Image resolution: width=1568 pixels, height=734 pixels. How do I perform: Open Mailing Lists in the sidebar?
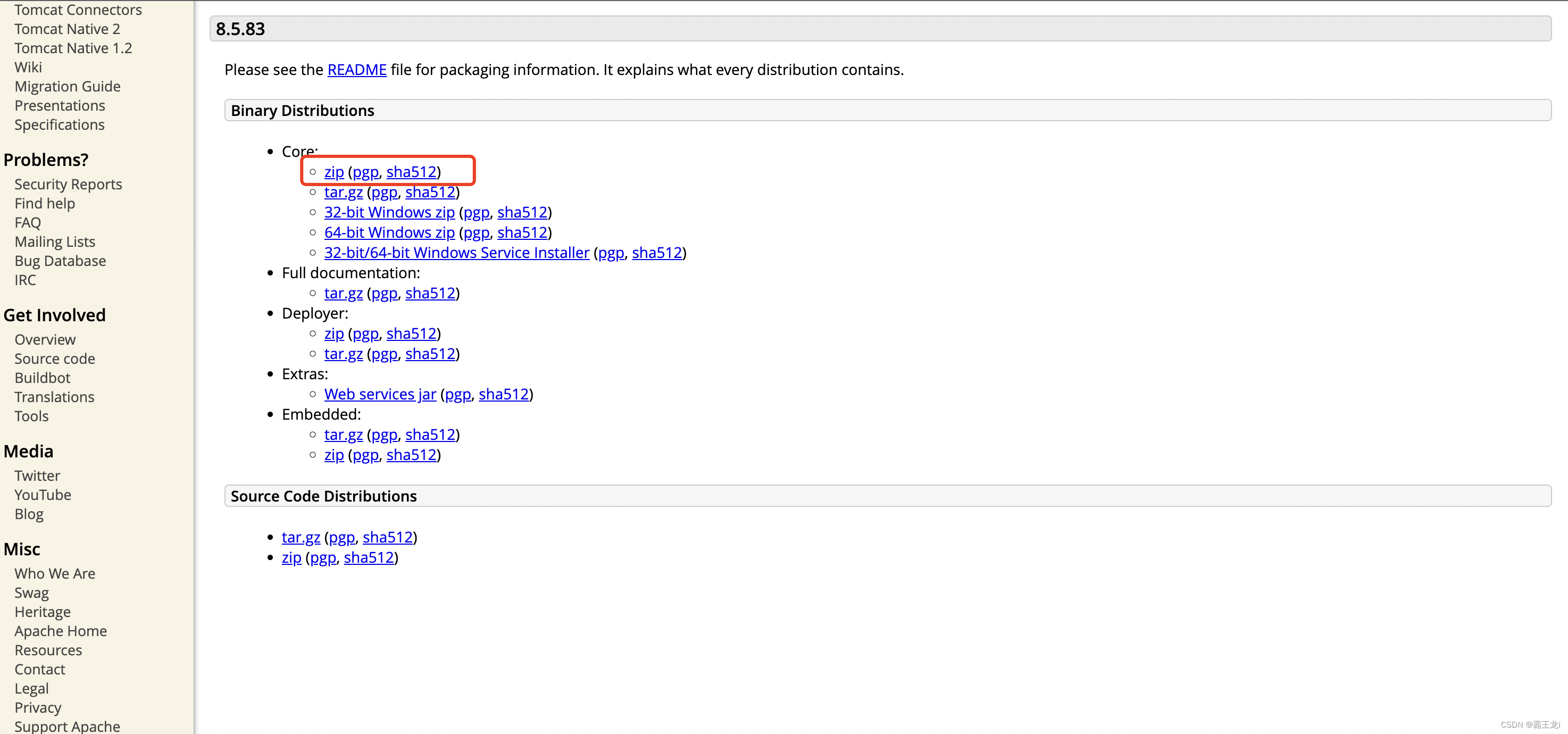coord(55,242)
